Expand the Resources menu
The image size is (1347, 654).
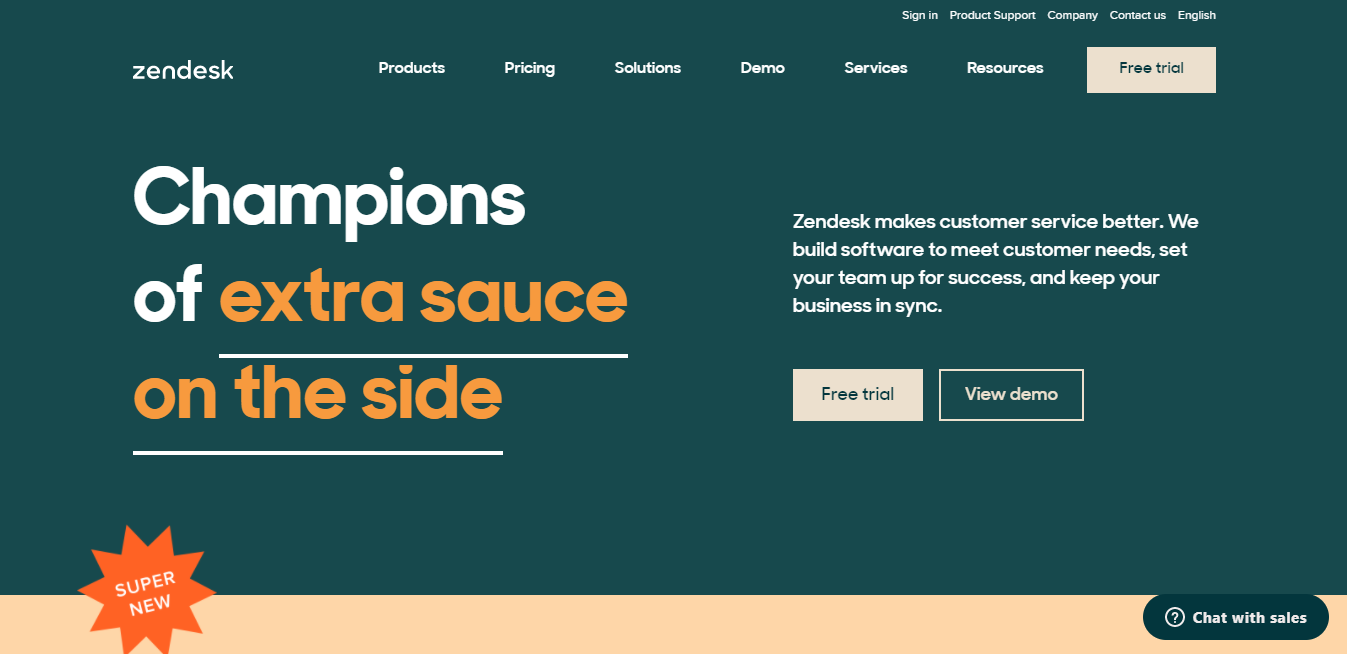[1005, 68]
